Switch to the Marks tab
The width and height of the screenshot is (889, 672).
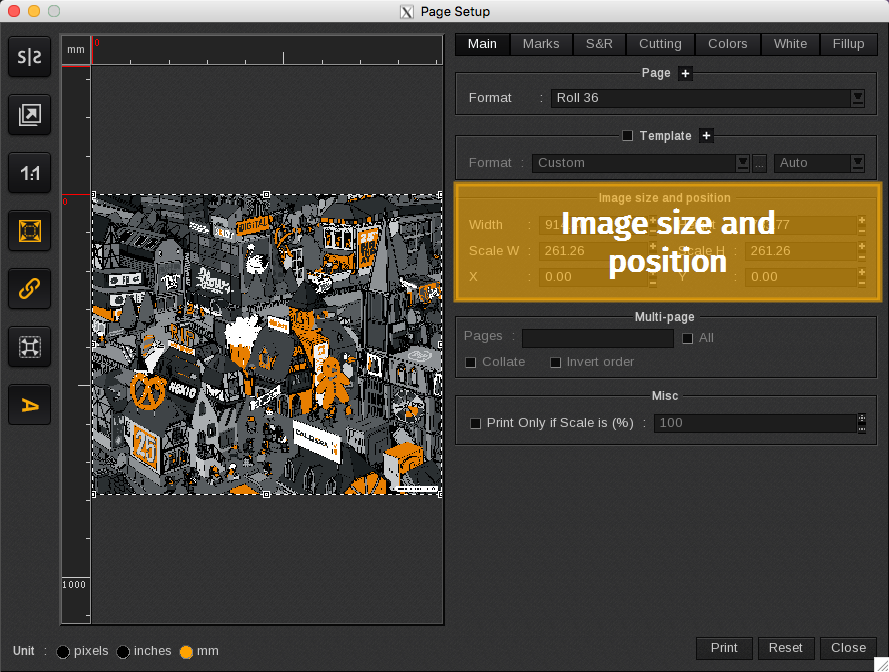click(x=541, y=44)
